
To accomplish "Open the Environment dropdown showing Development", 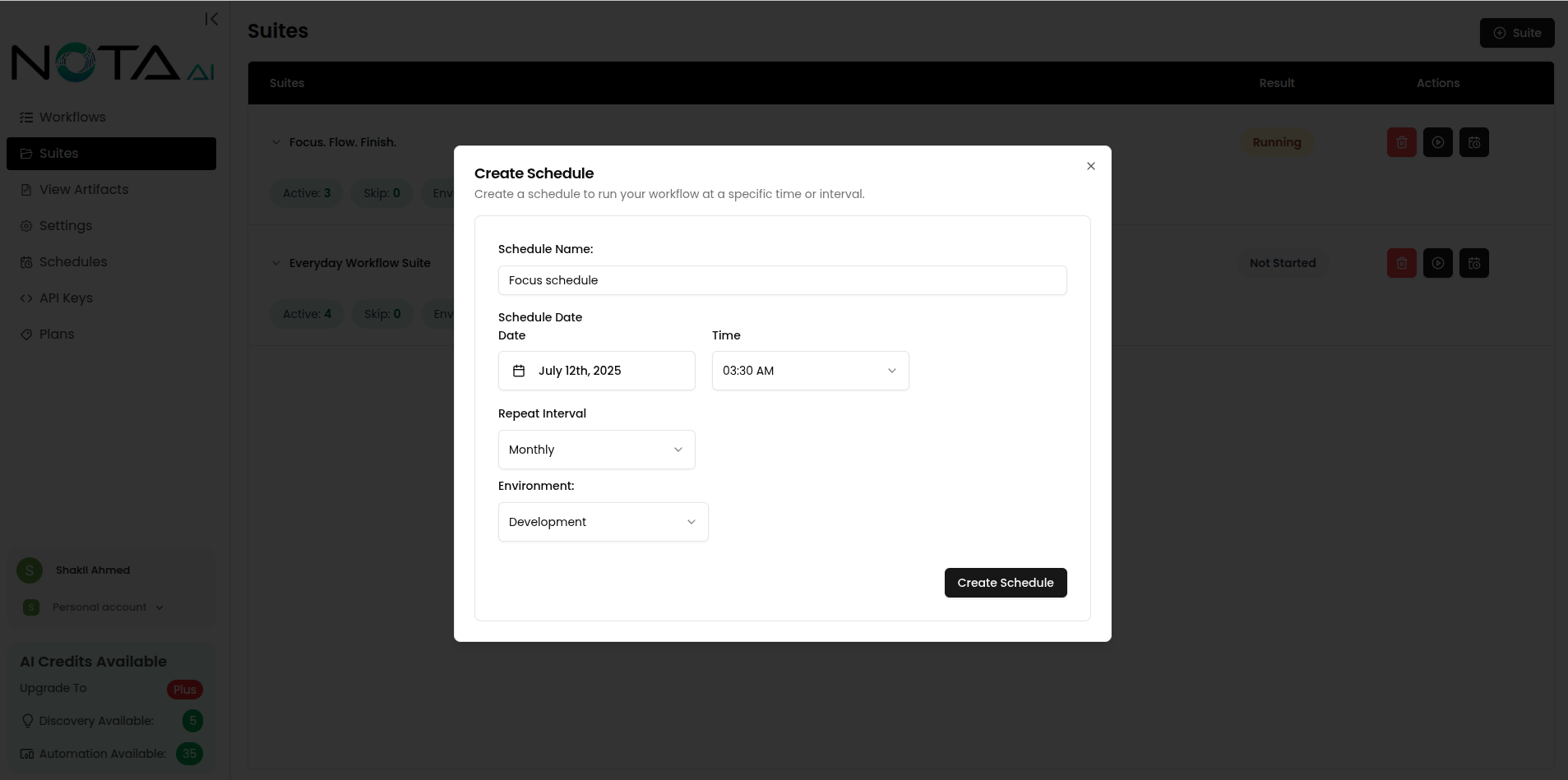I will [602, 521].
